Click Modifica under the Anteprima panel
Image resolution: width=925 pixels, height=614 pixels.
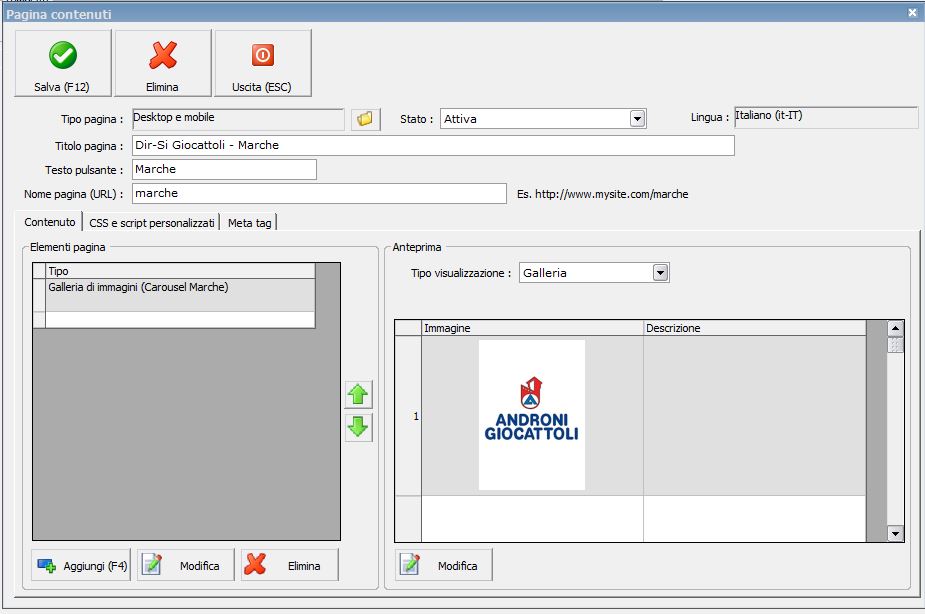click(x=444, y=565)
